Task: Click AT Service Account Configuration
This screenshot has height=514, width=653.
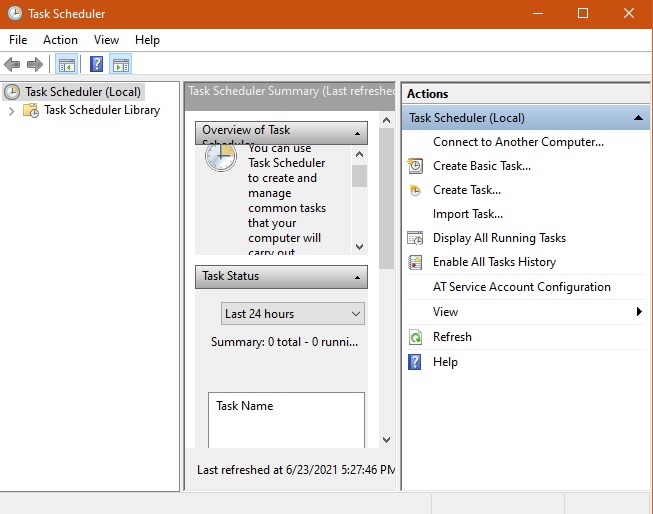Action: click(x=522, y=287)
